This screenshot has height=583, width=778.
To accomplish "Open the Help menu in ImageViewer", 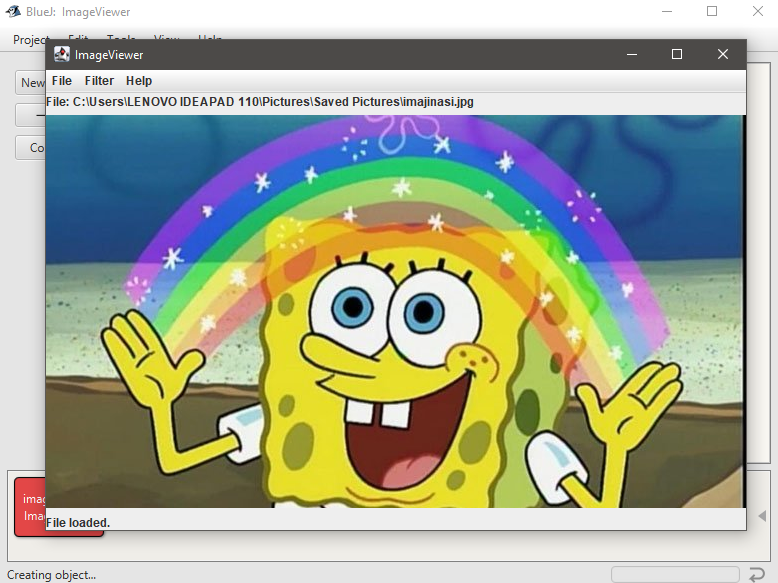I will [x=139, y=81].
